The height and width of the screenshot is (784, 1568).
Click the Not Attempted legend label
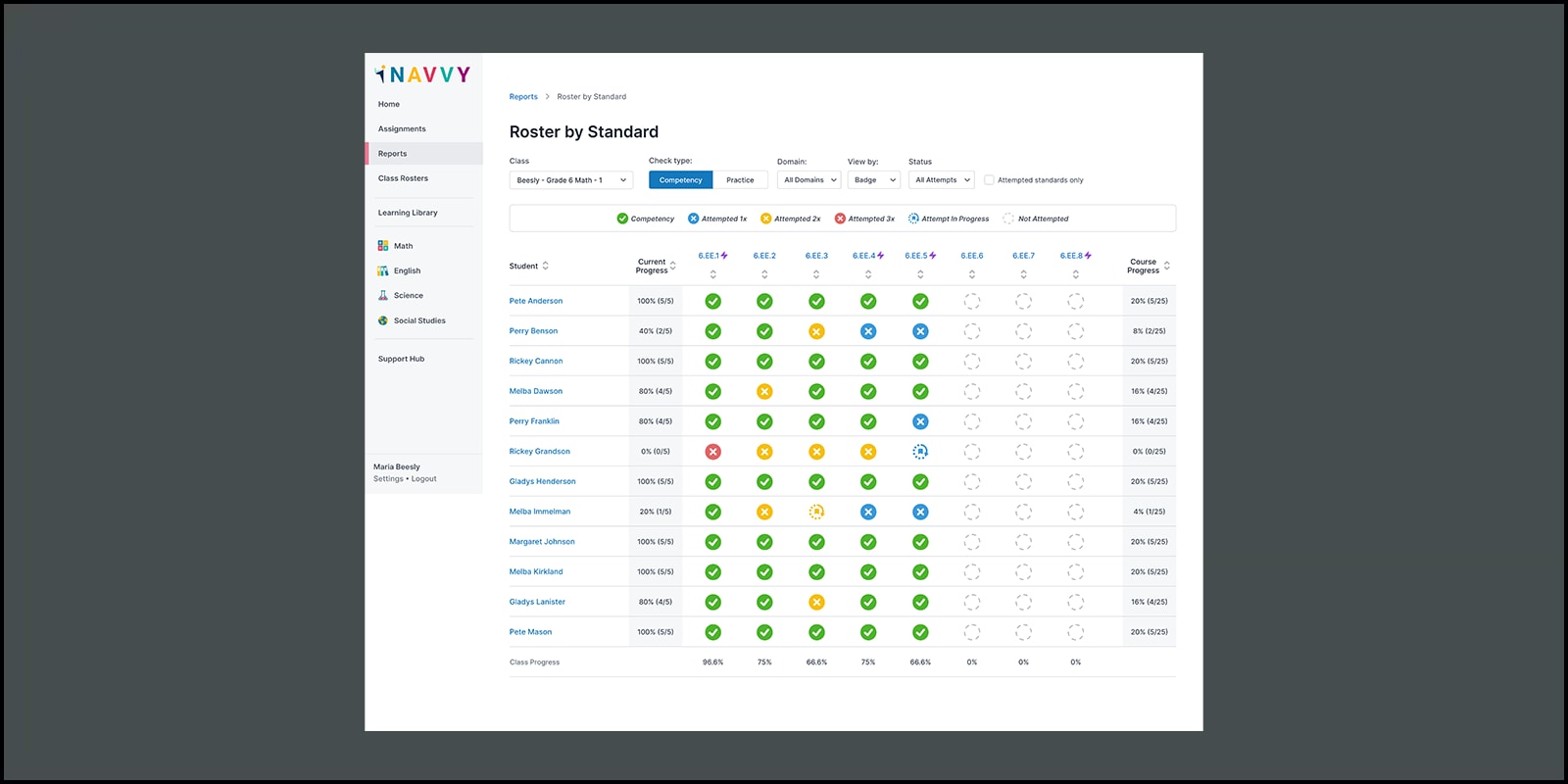coord(1043,219)
